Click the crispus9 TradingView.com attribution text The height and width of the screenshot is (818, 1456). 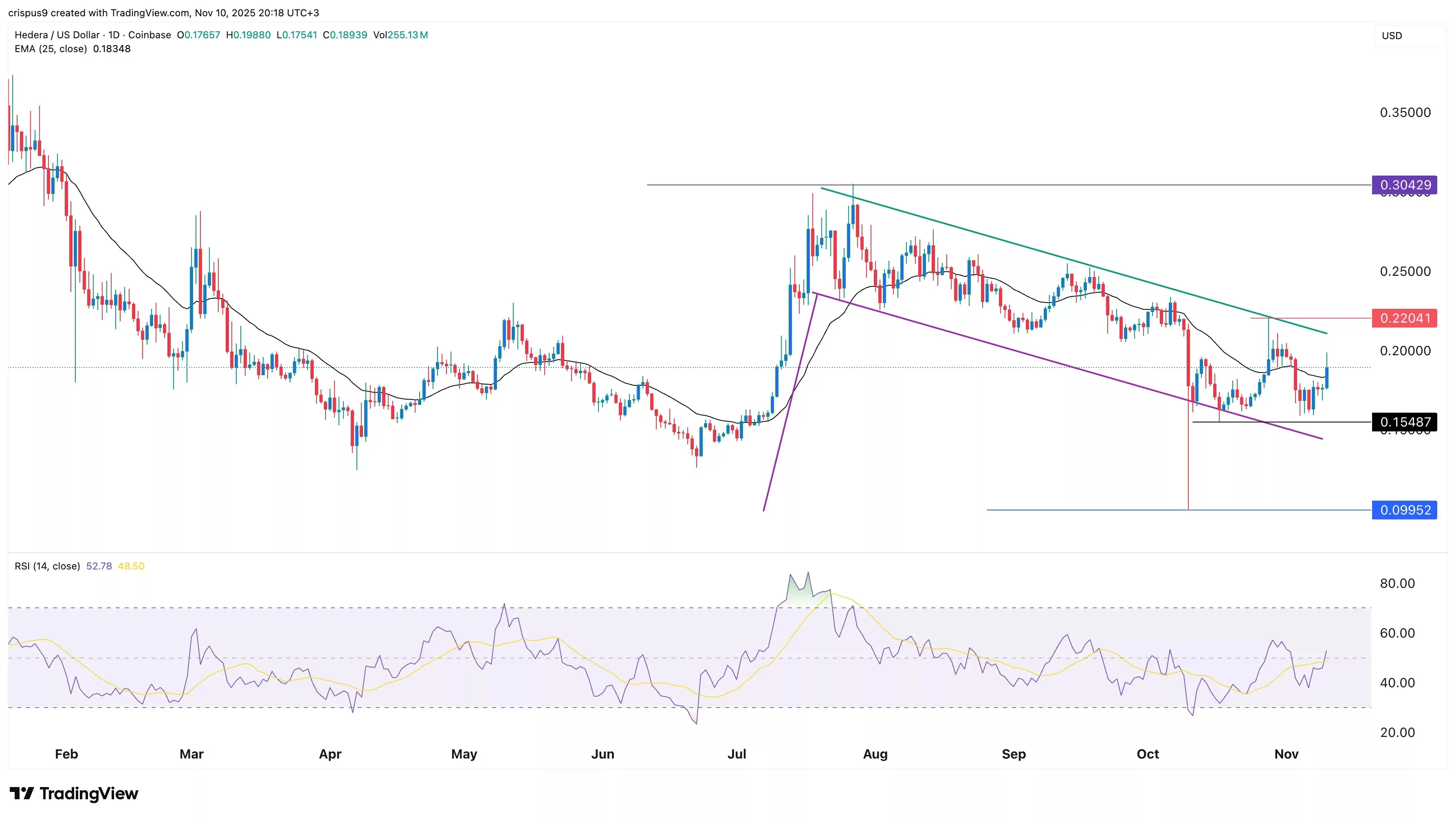tap(163, 13)
